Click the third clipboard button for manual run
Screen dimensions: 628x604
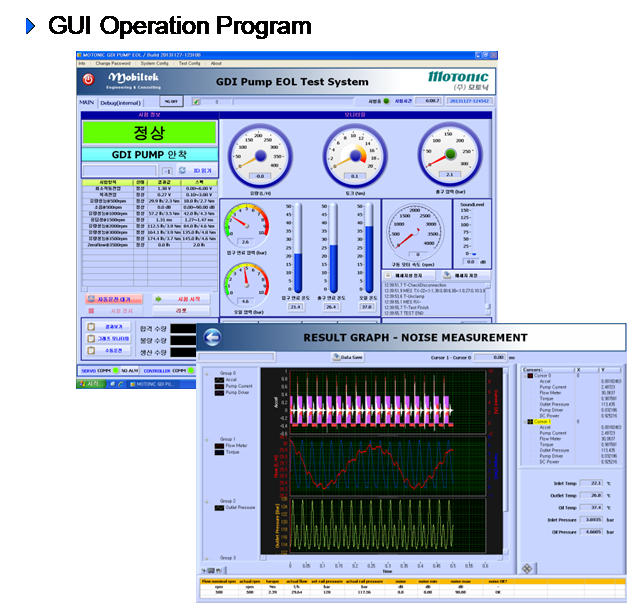point(108,350)
